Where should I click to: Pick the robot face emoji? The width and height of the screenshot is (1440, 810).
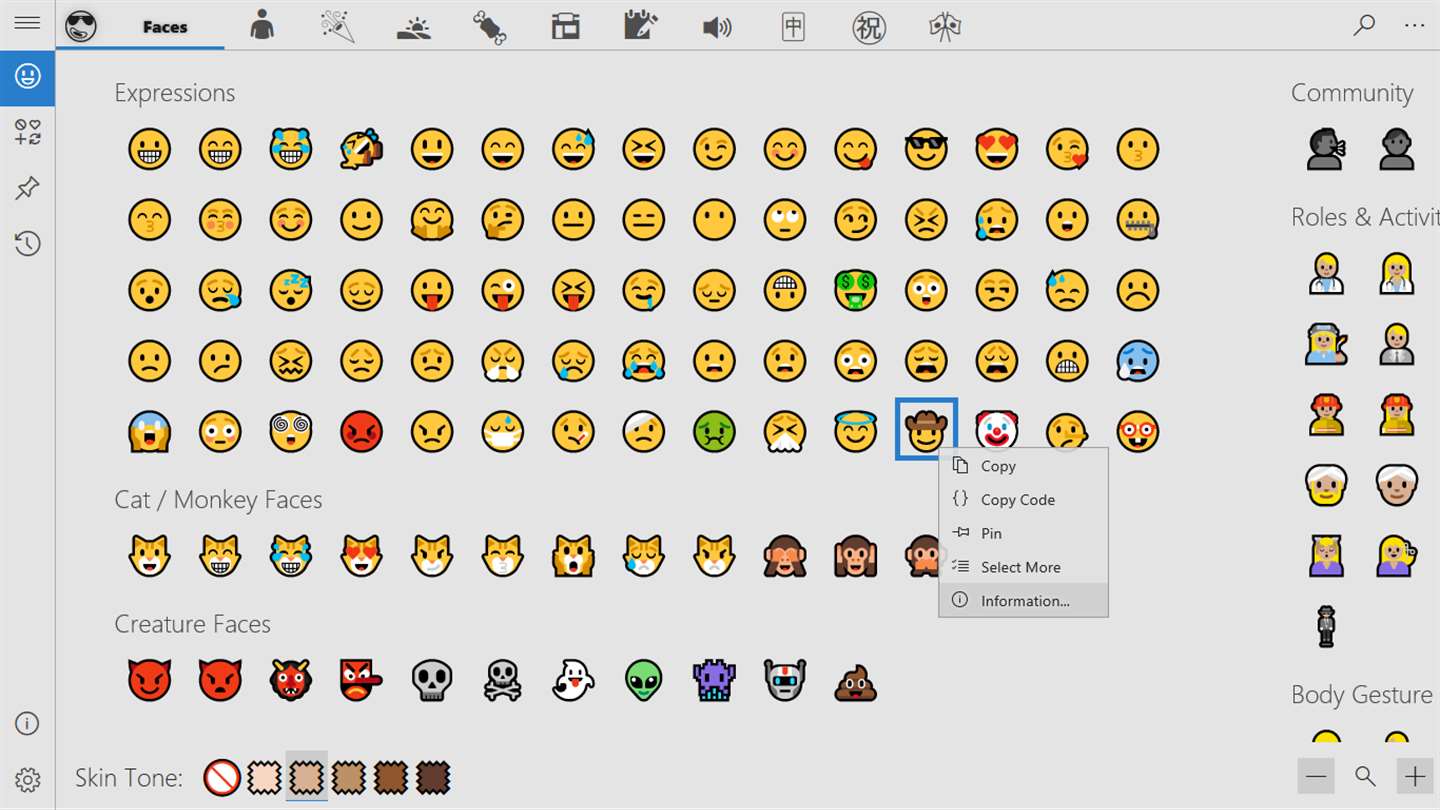pyautogui.click(x=785, y=680)
